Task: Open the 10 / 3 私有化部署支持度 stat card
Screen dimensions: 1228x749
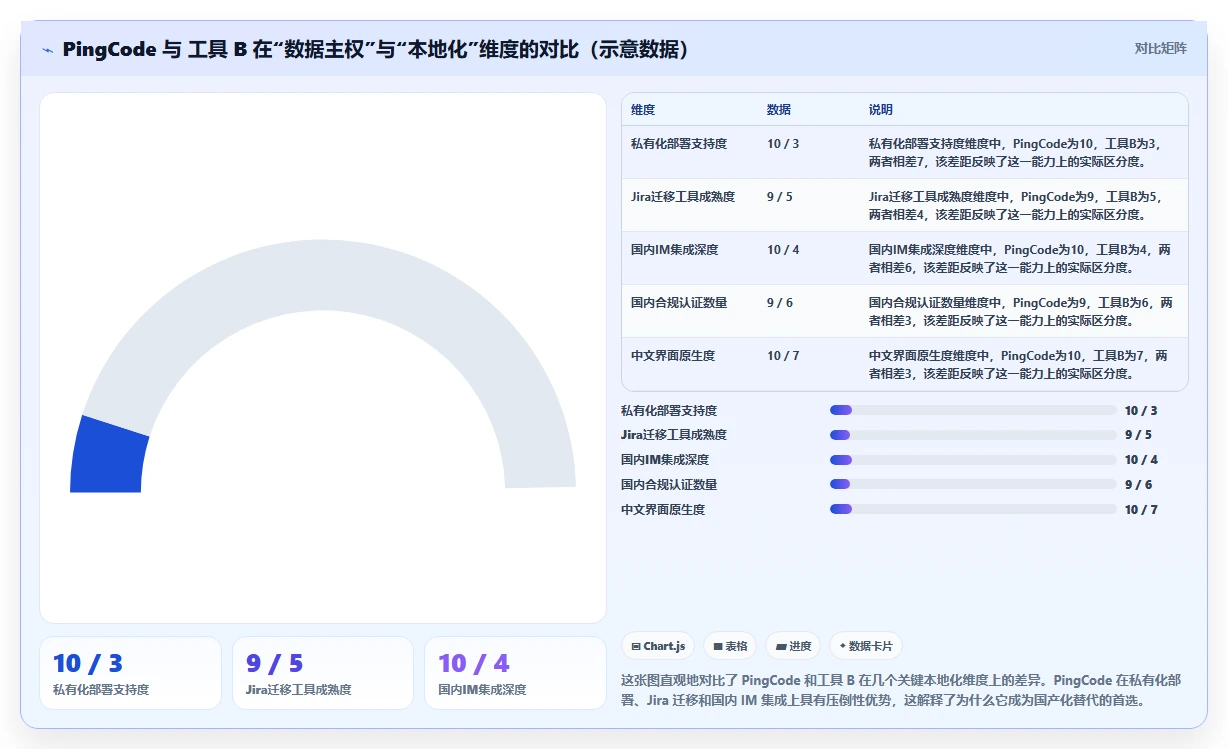Action: [x=131, y=673]
